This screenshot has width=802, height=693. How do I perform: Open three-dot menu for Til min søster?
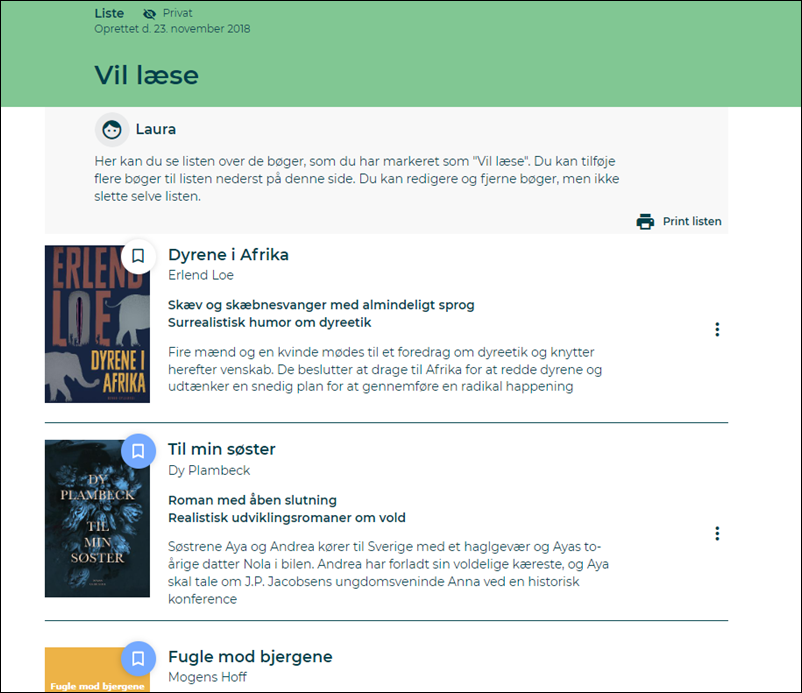click(x=717, y=534)
